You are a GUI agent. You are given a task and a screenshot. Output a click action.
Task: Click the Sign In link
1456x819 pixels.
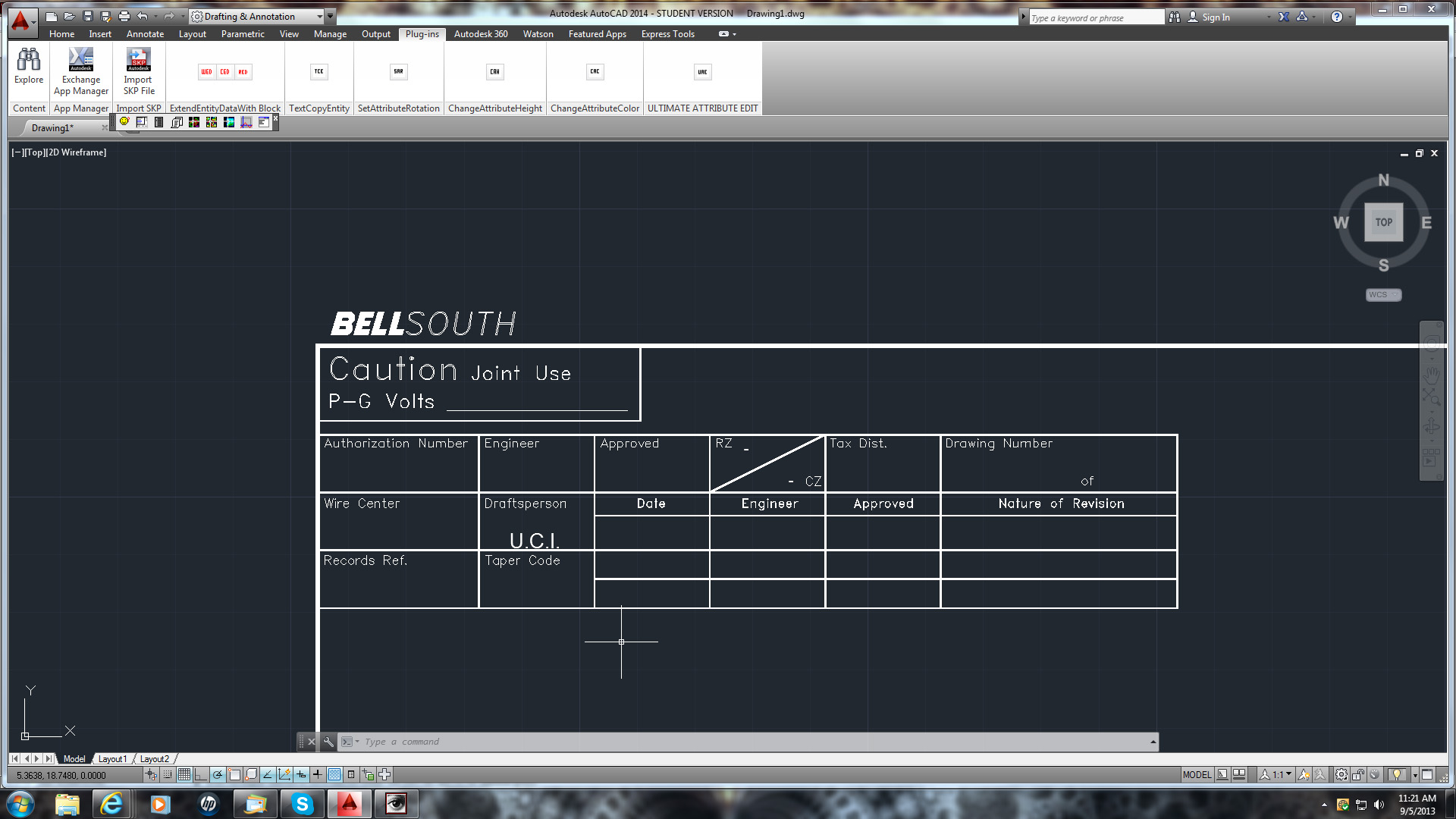[1216, 17]
